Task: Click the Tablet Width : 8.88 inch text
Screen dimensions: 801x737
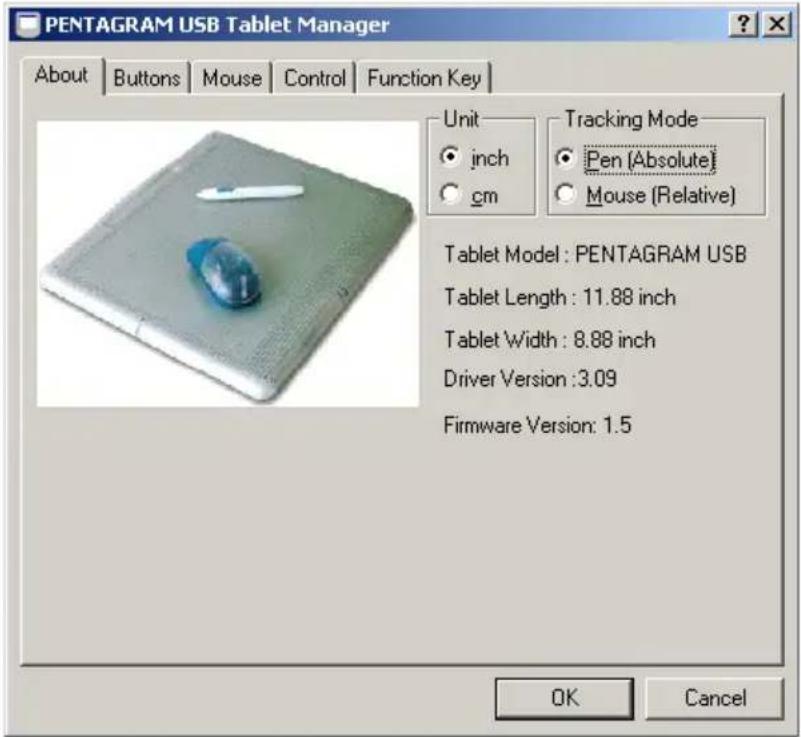Action: [x=550, y=340]
